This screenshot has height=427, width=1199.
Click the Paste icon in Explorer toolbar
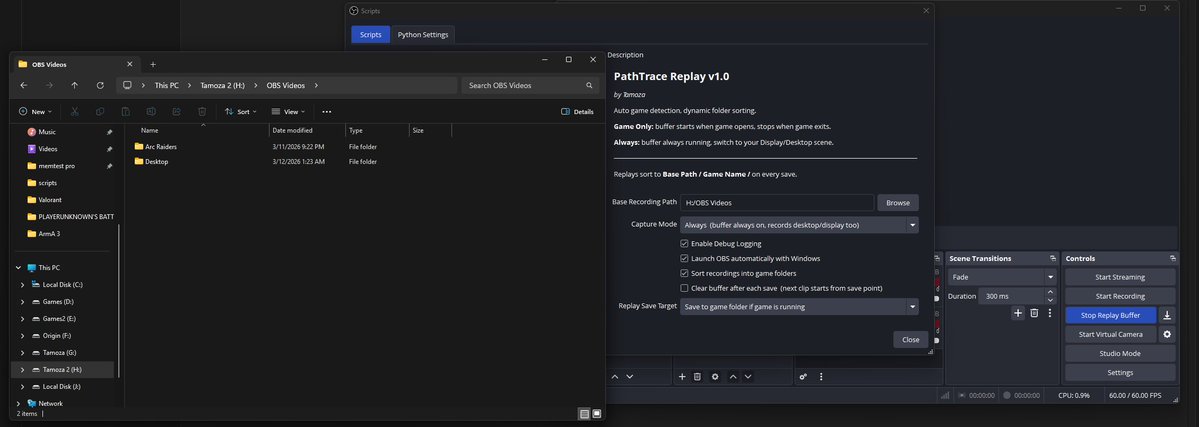tap(125, 112)
